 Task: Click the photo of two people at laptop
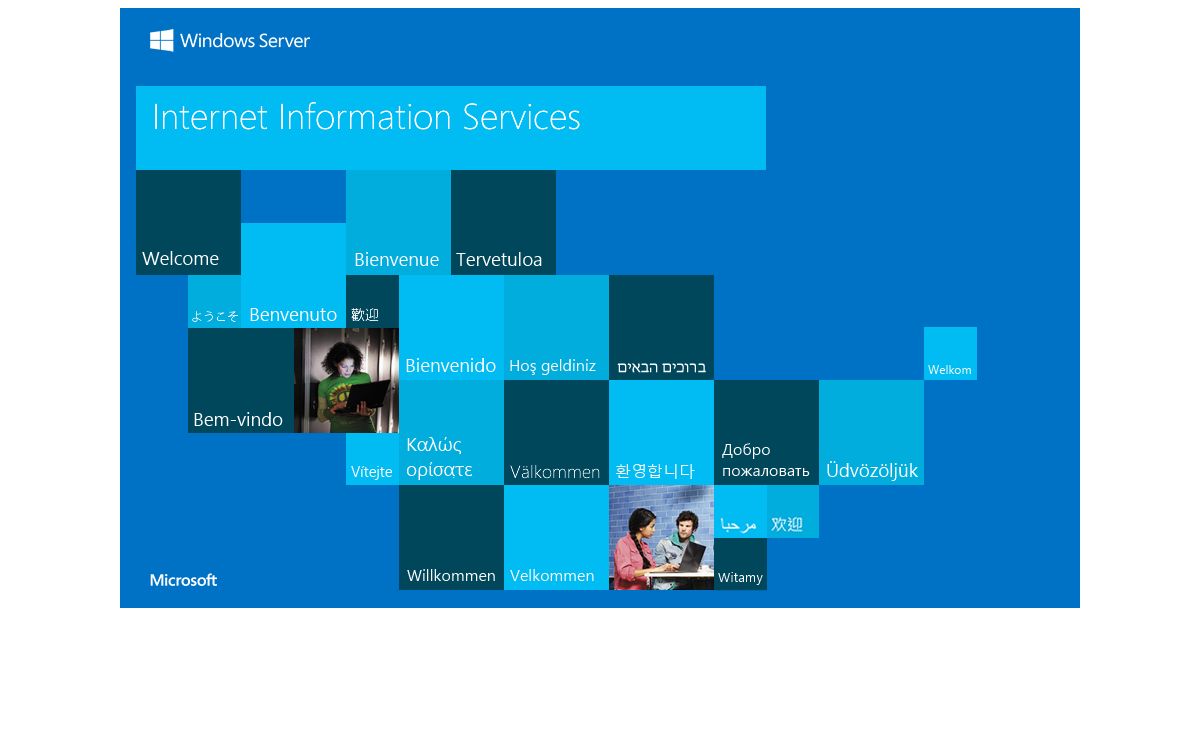[x=661, y=537]
